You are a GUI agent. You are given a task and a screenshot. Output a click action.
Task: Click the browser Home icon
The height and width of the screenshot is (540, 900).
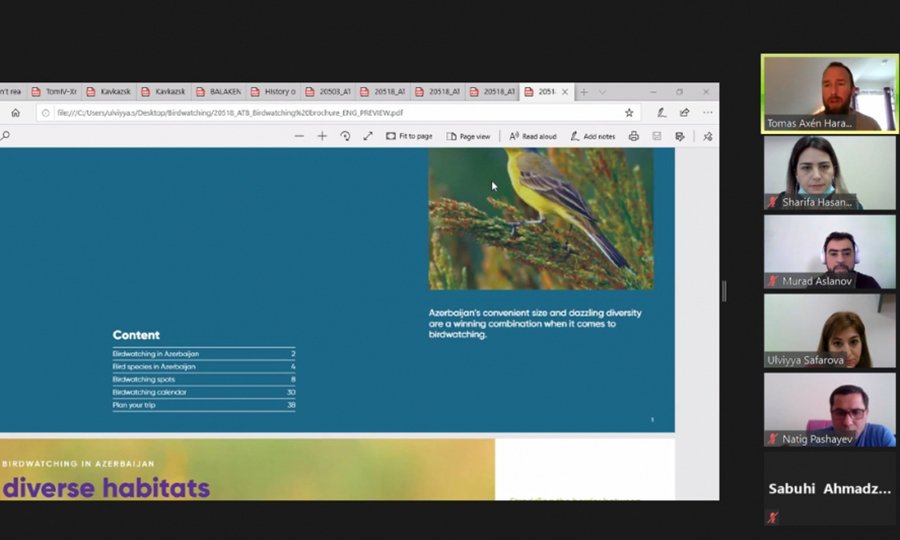pyautogui.click(x=15, y=113)
